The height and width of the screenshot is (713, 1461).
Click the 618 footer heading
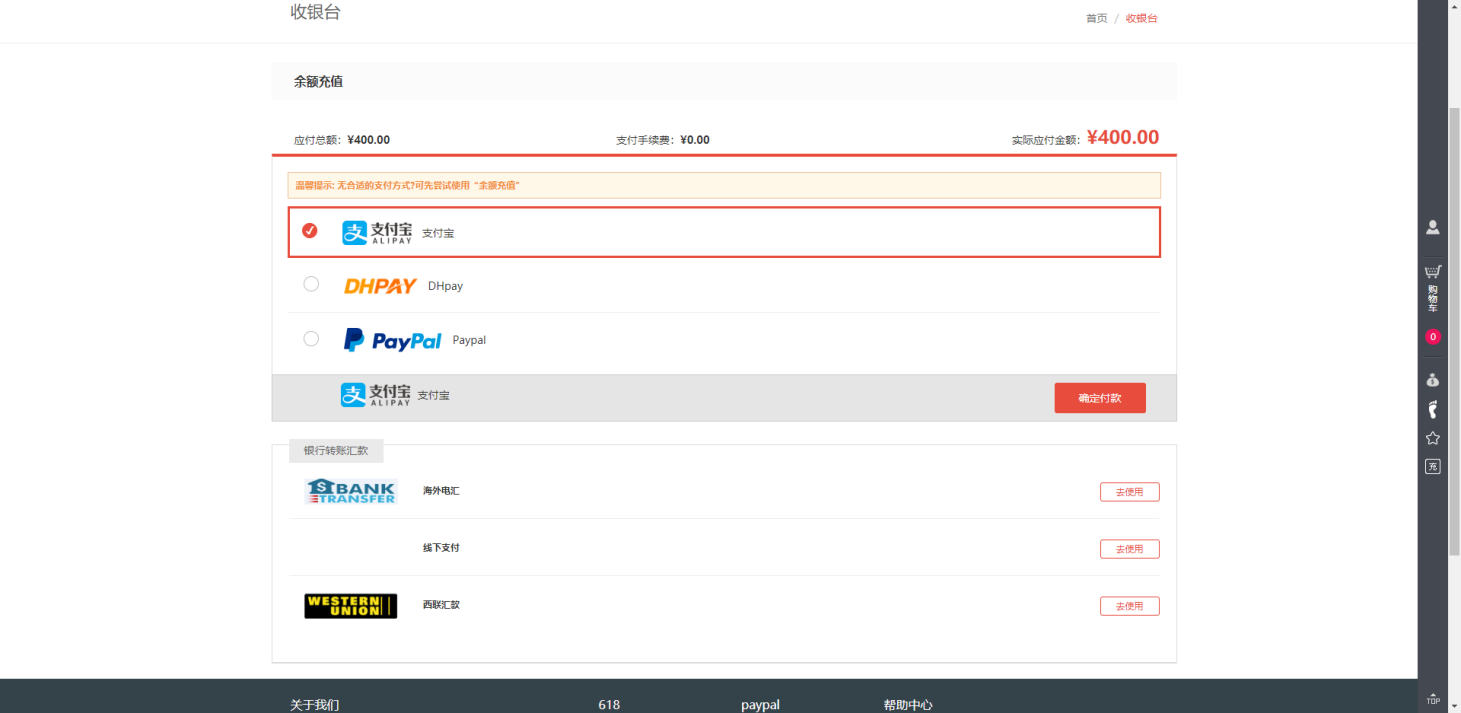click(x=609, y=705)
